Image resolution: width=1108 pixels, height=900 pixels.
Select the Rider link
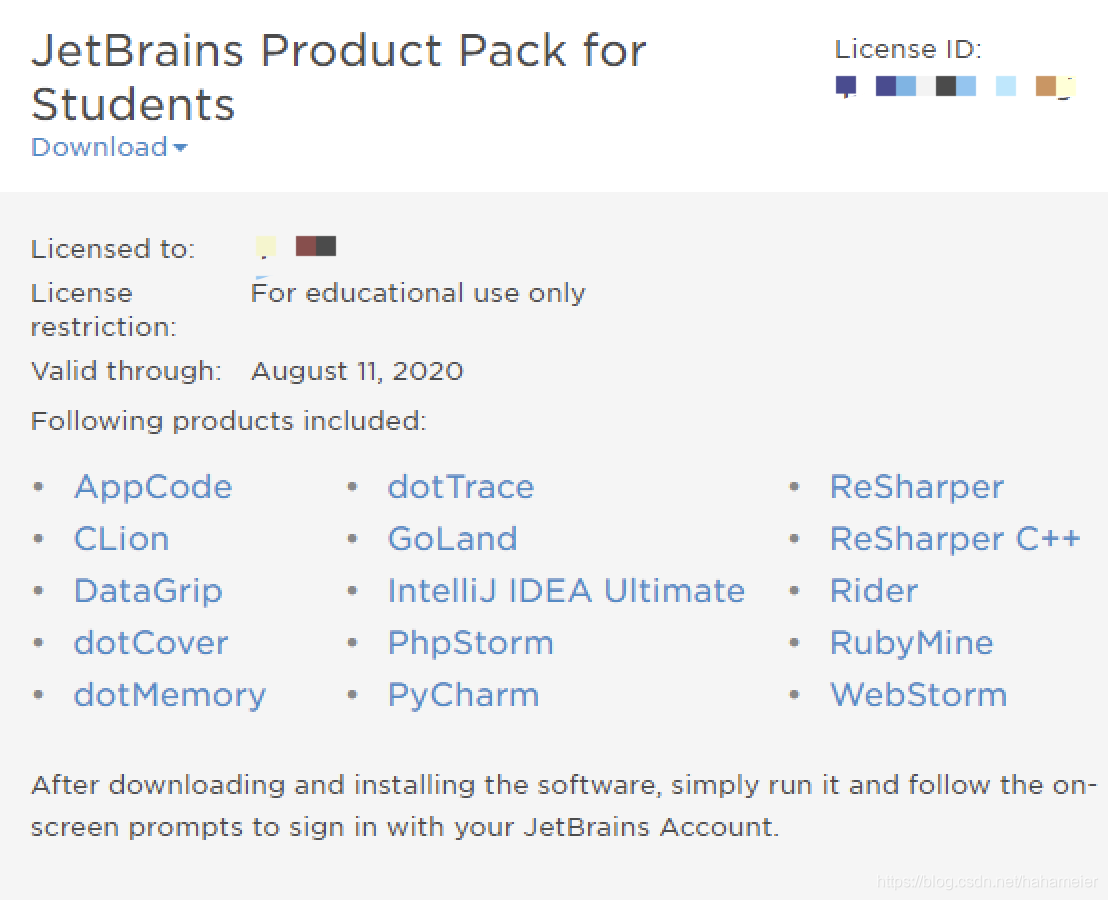point(874,591)
